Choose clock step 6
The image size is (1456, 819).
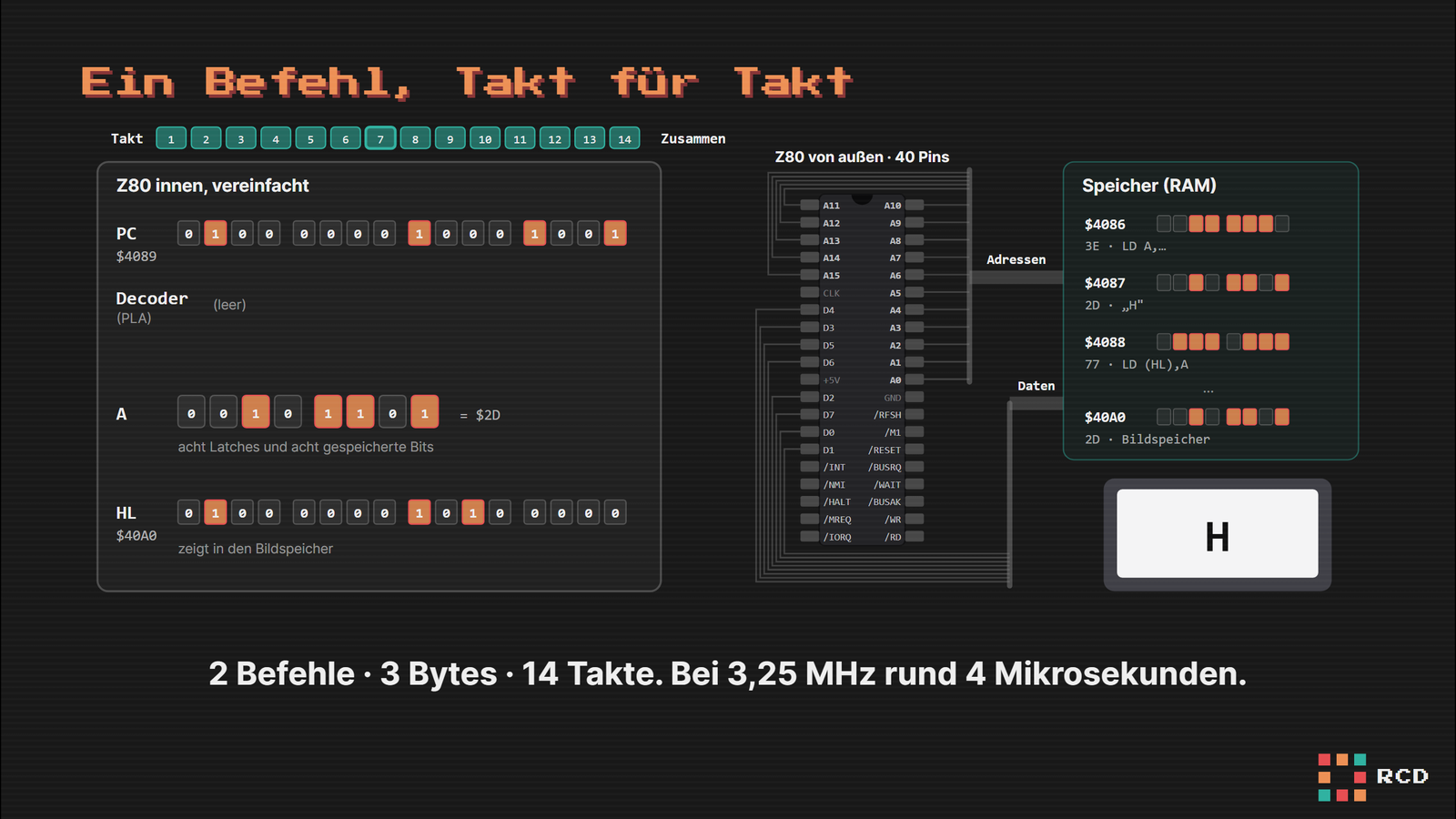coord(345,138)
